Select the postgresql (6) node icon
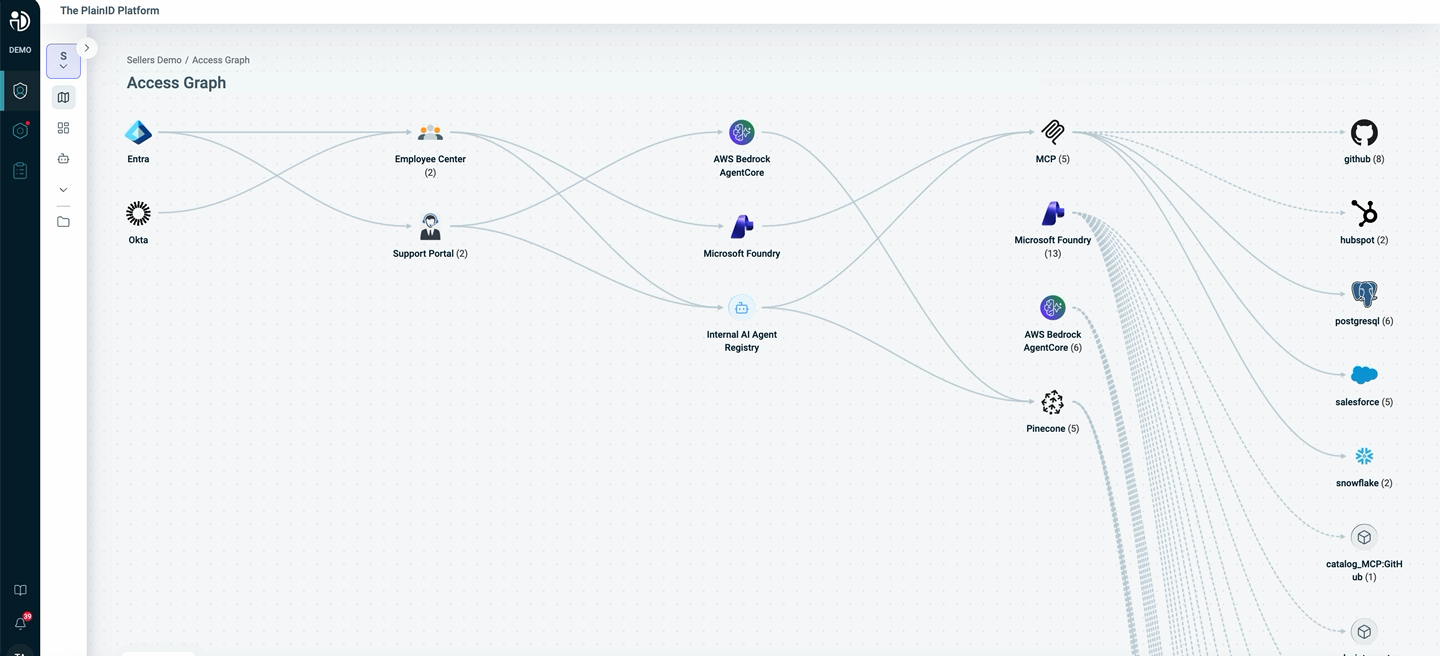1440x656 pixels. [1364, 294]
